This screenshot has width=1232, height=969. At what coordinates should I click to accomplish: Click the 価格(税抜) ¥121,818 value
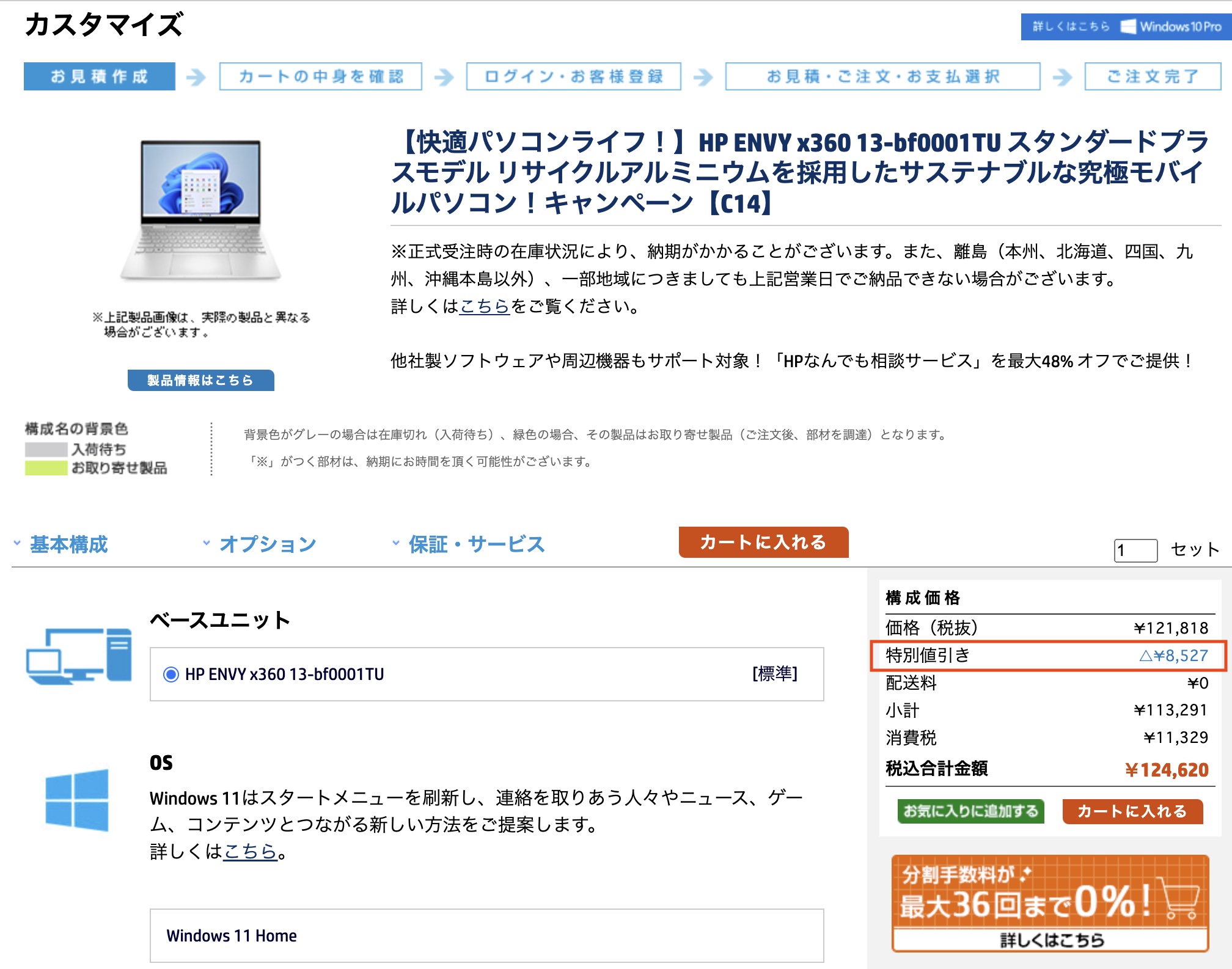pyautogui.click(x=1171, y=628)
